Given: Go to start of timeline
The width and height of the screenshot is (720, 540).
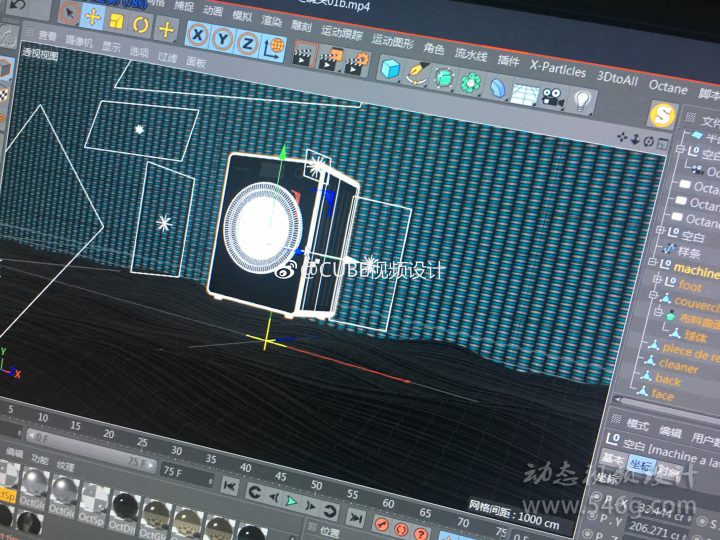Looking at the screenshot, I should tap(229, 486).
